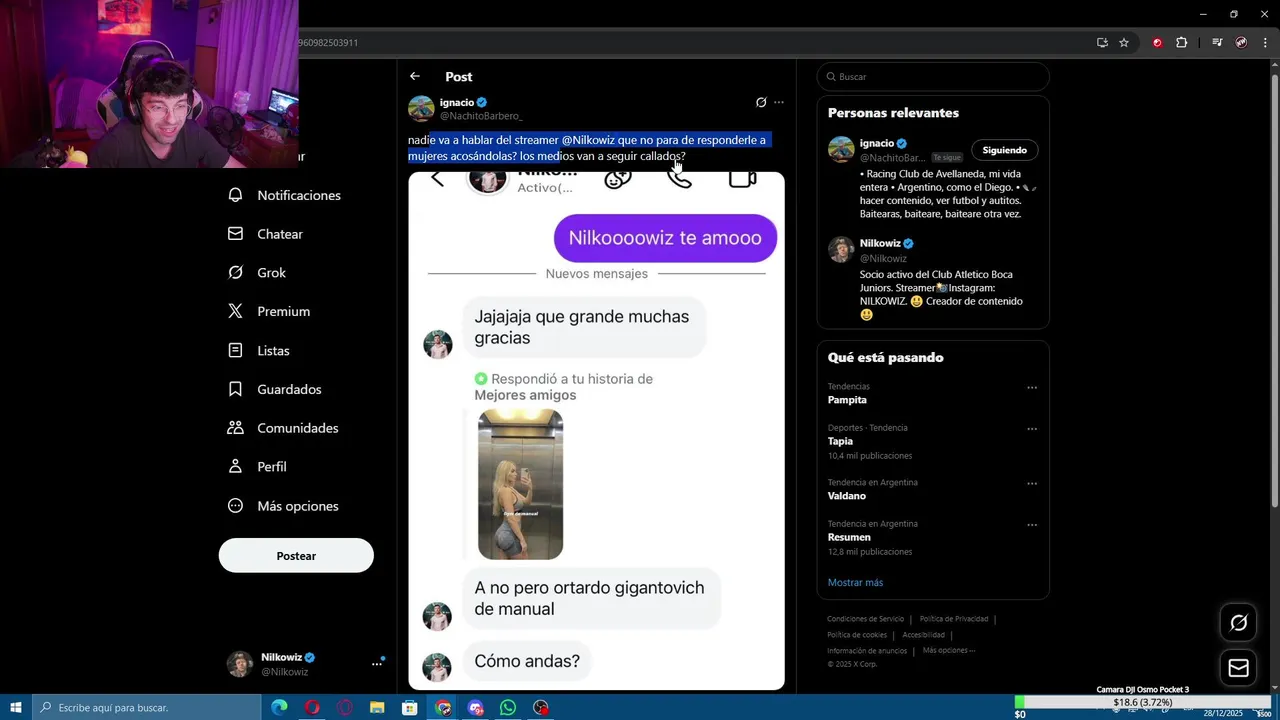
Task: Click the Siguiendo button for ignacio
Action: coord(1005,150)
